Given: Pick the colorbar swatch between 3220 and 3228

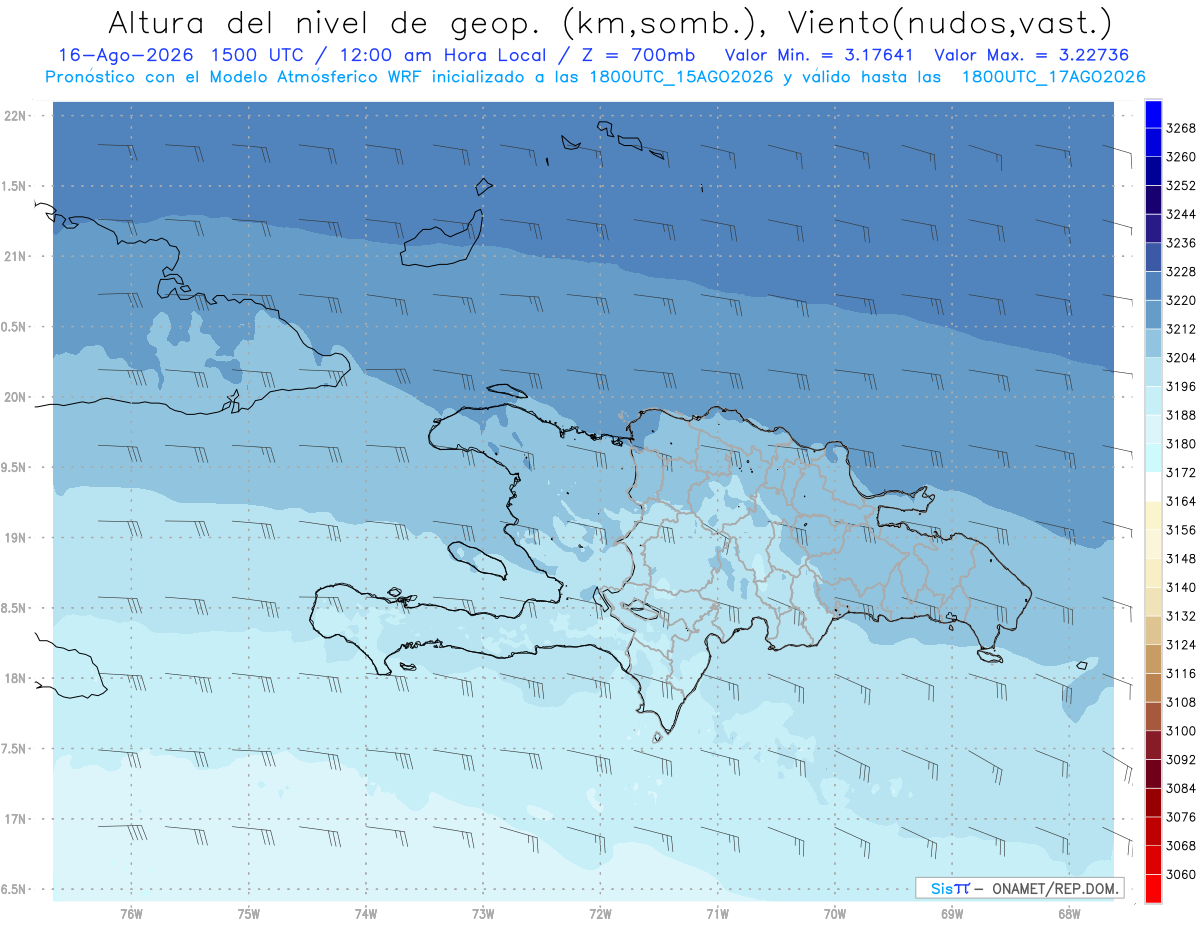Looking at the screenshot, I should click(x=1153, y=286).
